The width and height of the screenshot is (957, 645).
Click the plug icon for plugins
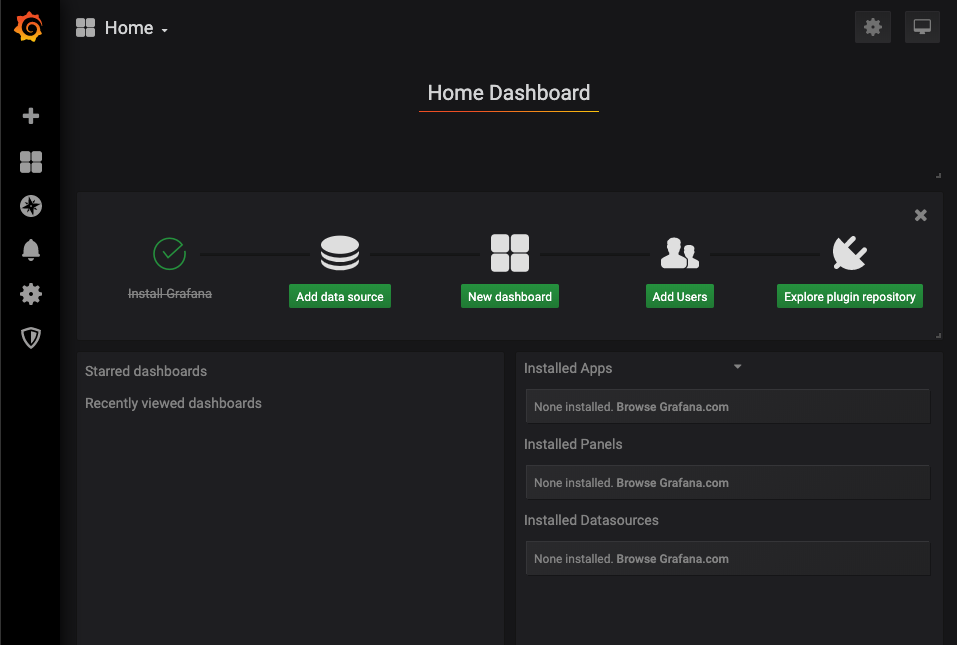[x=850, y=253]
